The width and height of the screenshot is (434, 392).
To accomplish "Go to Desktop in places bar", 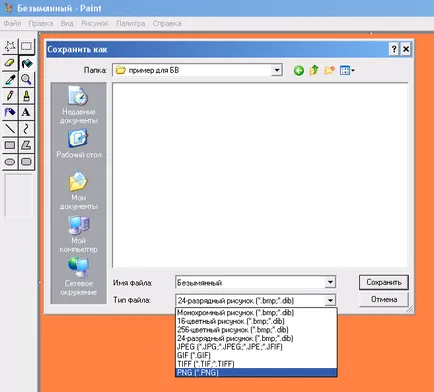I will pos(79,144).
